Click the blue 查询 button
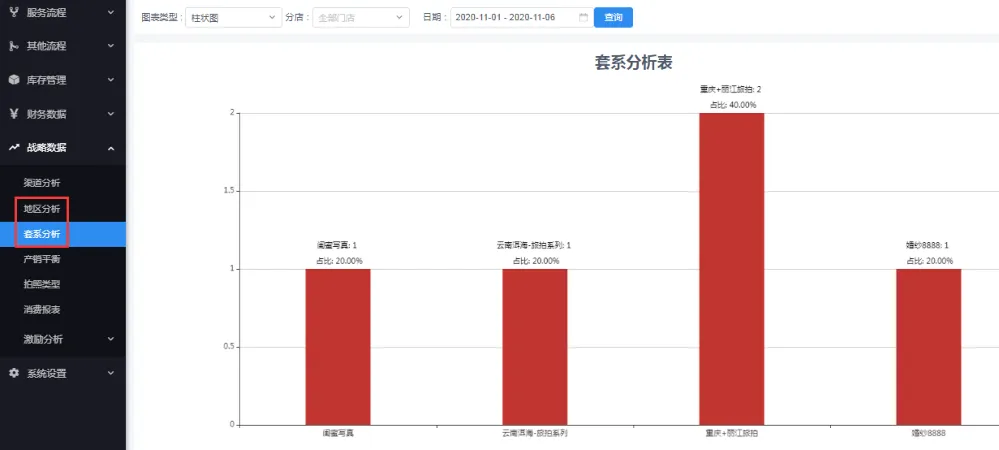This screenshot has width=999, height=450. coord(613,18)
